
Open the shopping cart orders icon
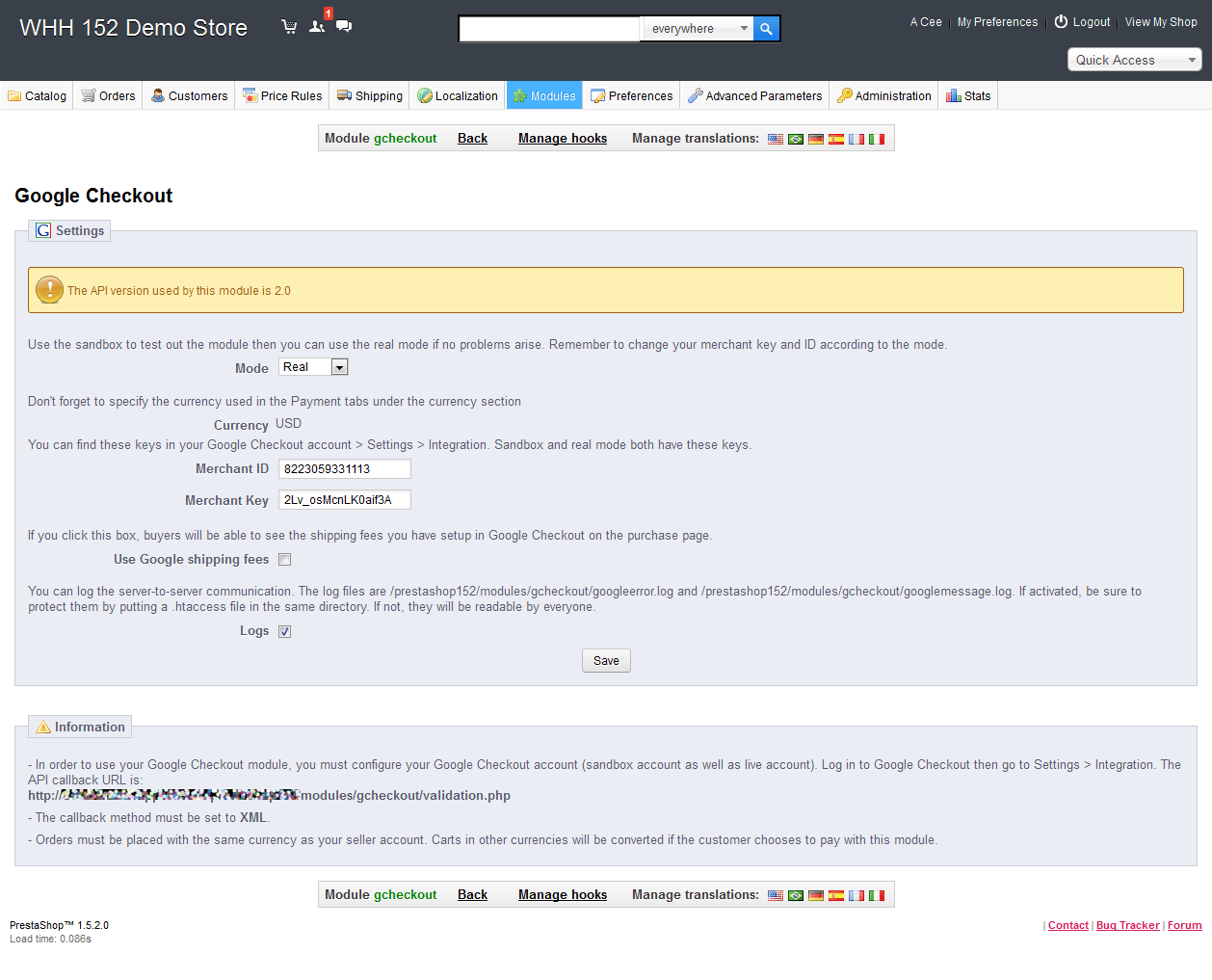point(289,27)
